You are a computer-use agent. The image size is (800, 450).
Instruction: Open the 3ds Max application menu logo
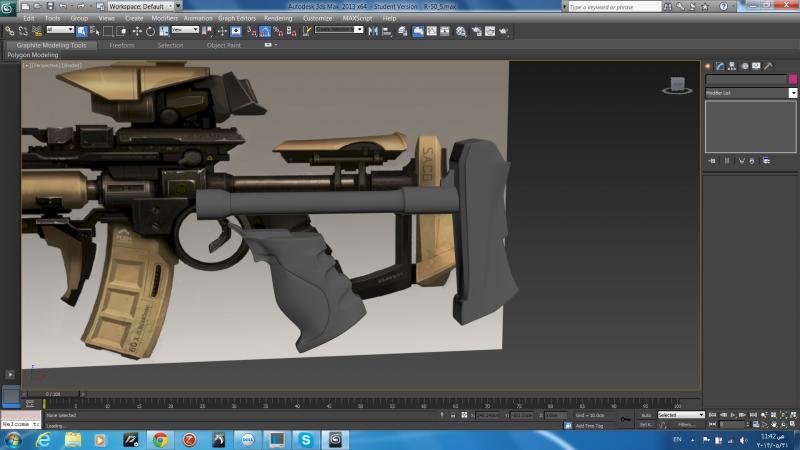(7, 7)
